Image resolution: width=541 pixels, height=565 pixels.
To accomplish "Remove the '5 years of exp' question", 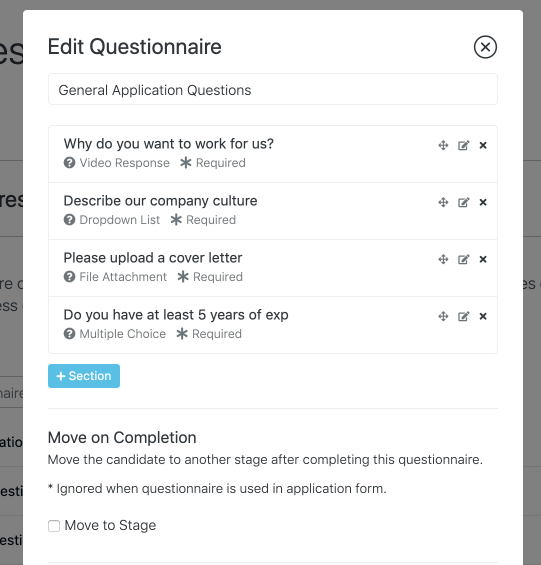I will coord(483,316).
